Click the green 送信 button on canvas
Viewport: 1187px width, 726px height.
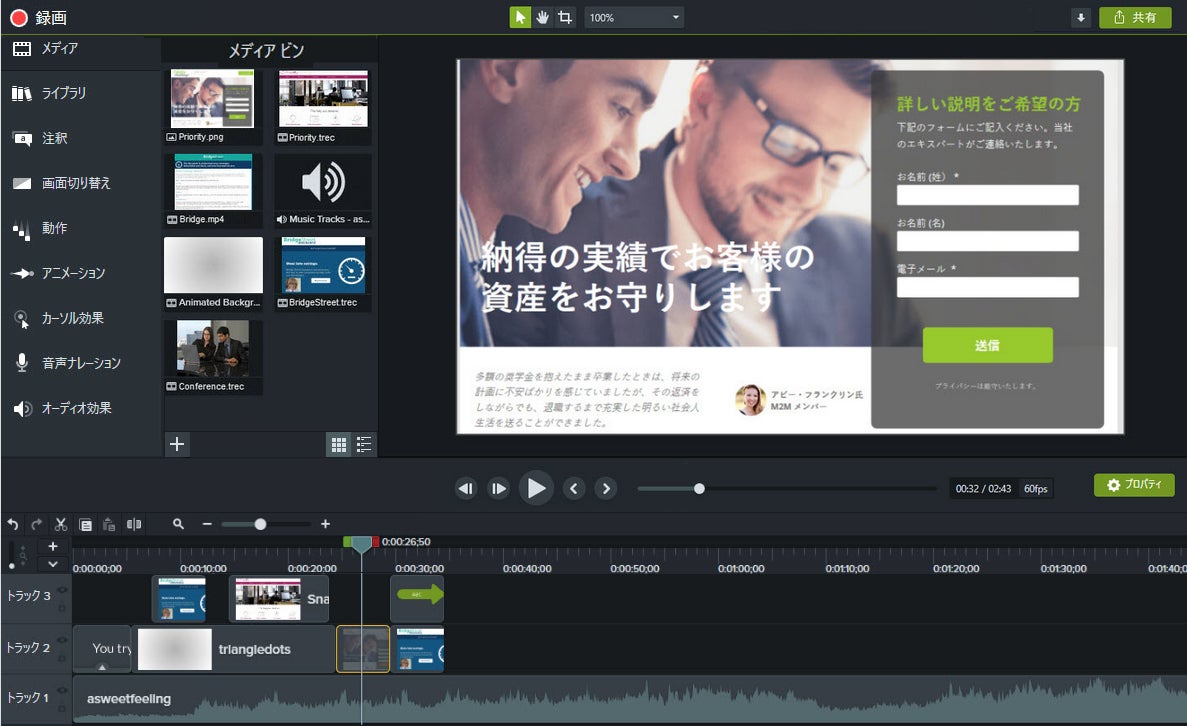(x=987, y=345)
